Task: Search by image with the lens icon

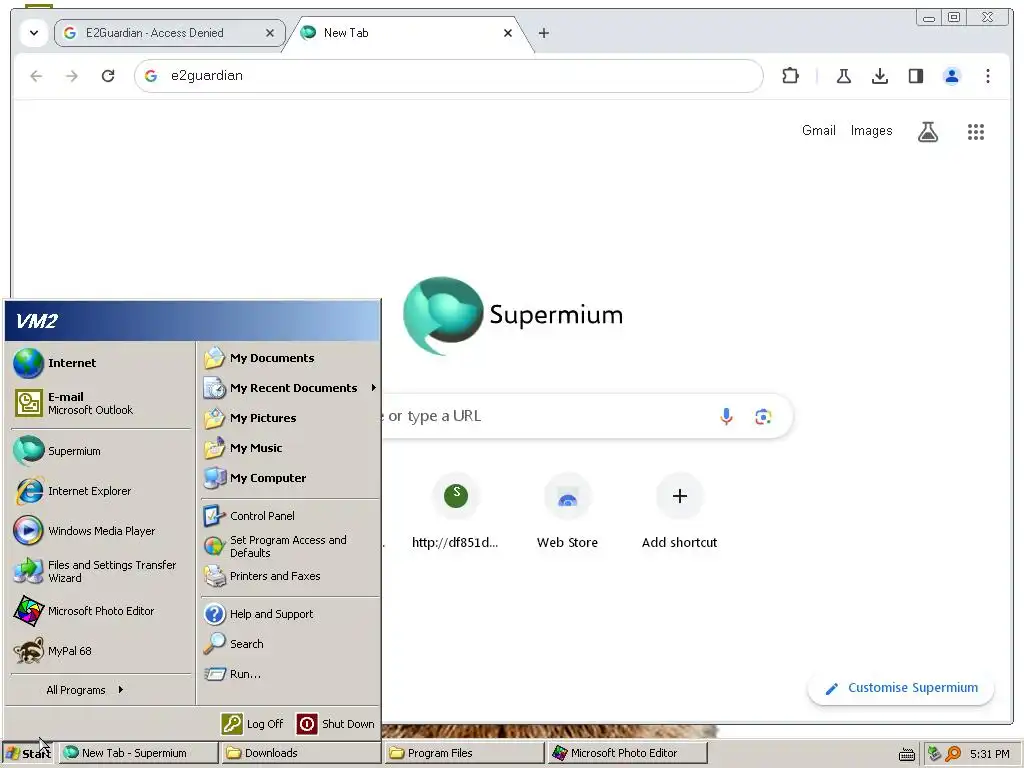Action: click(x=763, y=416)
